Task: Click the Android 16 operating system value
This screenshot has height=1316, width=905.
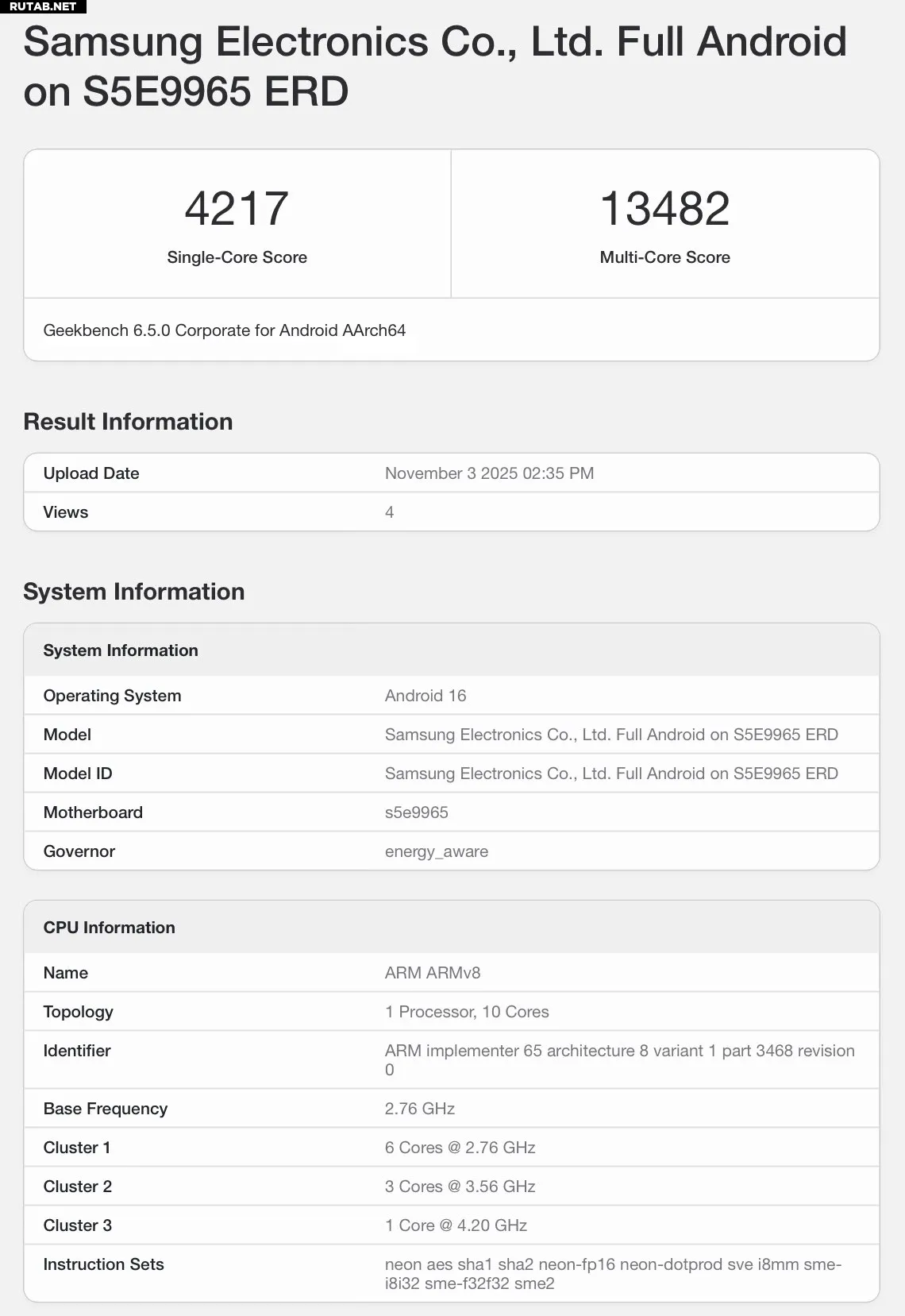Action: (x=426, y=696)
